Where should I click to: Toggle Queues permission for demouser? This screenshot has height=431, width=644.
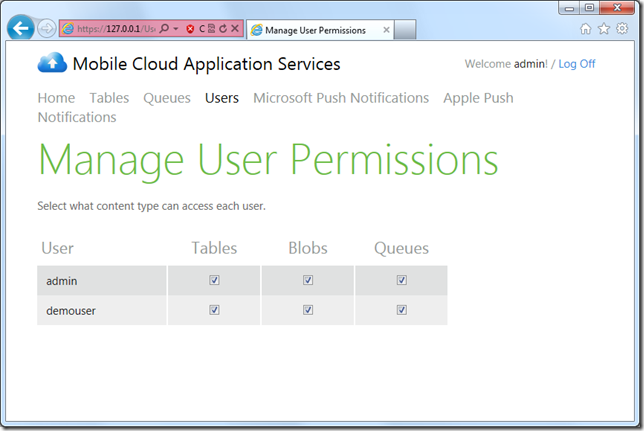click(x=402, y=310)
